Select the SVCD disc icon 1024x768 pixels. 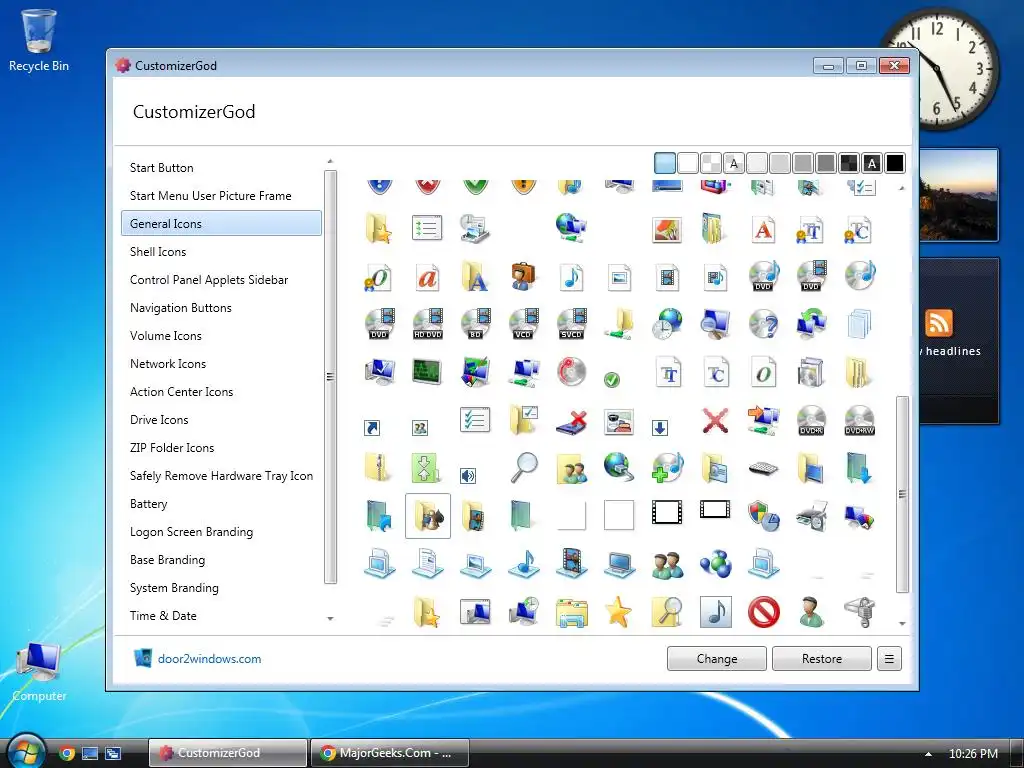tap(571, 324)
